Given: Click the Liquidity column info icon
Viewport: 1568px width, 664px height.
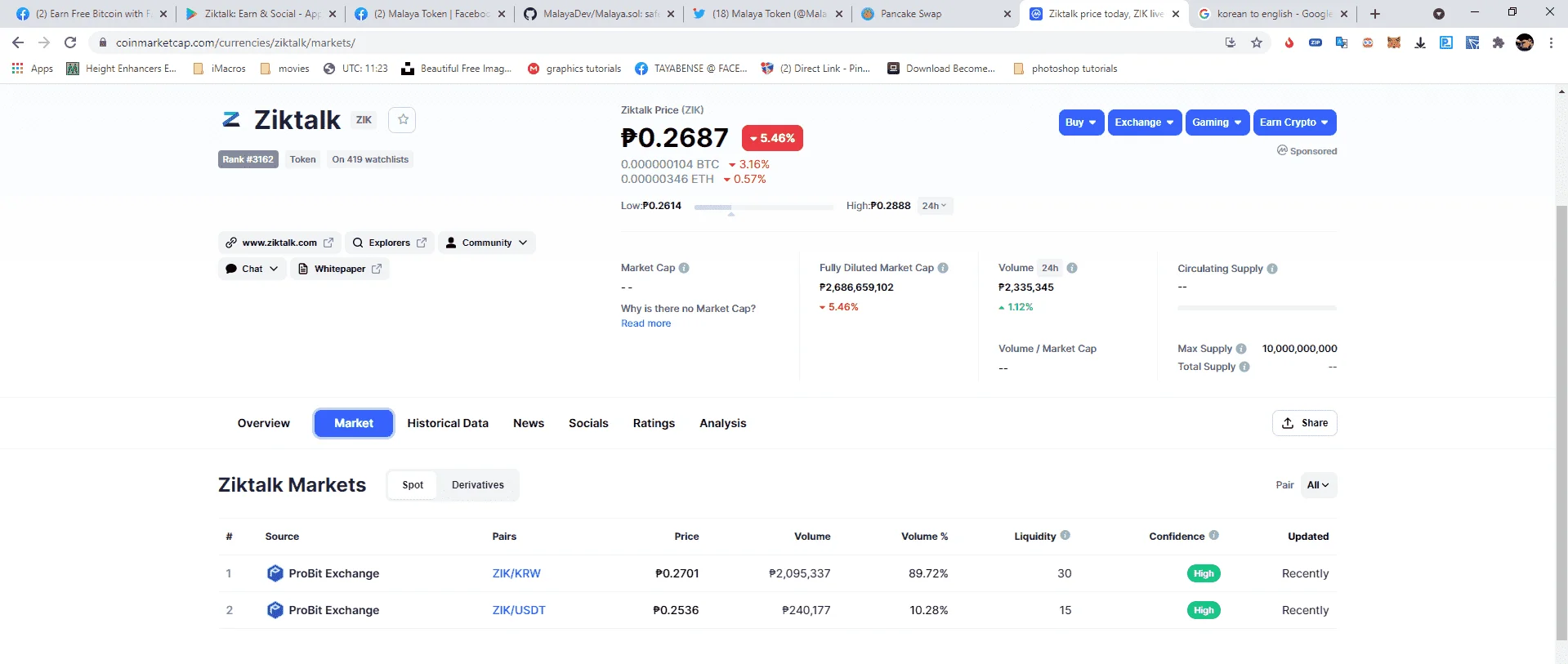Looking at the screenshot, I should [x=1065, y=536].
